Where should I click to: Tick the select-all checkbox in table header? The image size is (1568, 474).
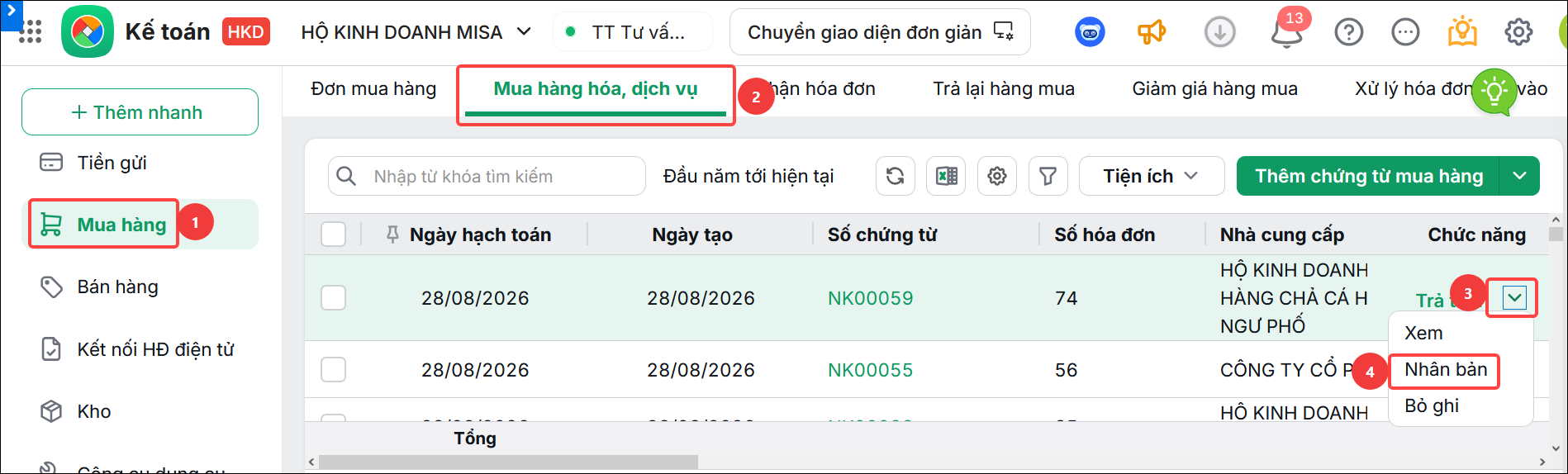[334, 235]
